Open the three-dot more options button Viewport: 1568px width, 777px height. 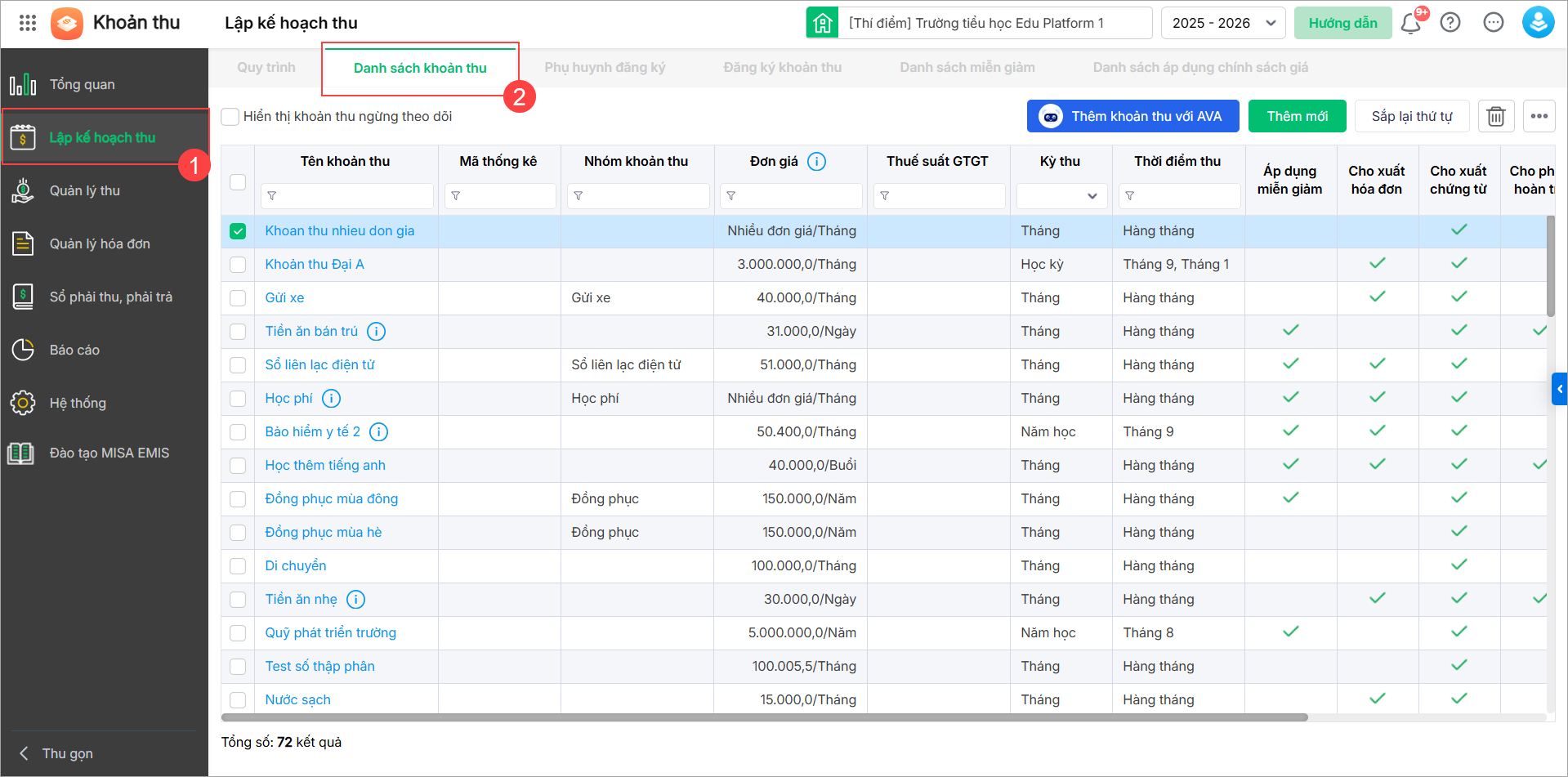[x=1539, y=117]
